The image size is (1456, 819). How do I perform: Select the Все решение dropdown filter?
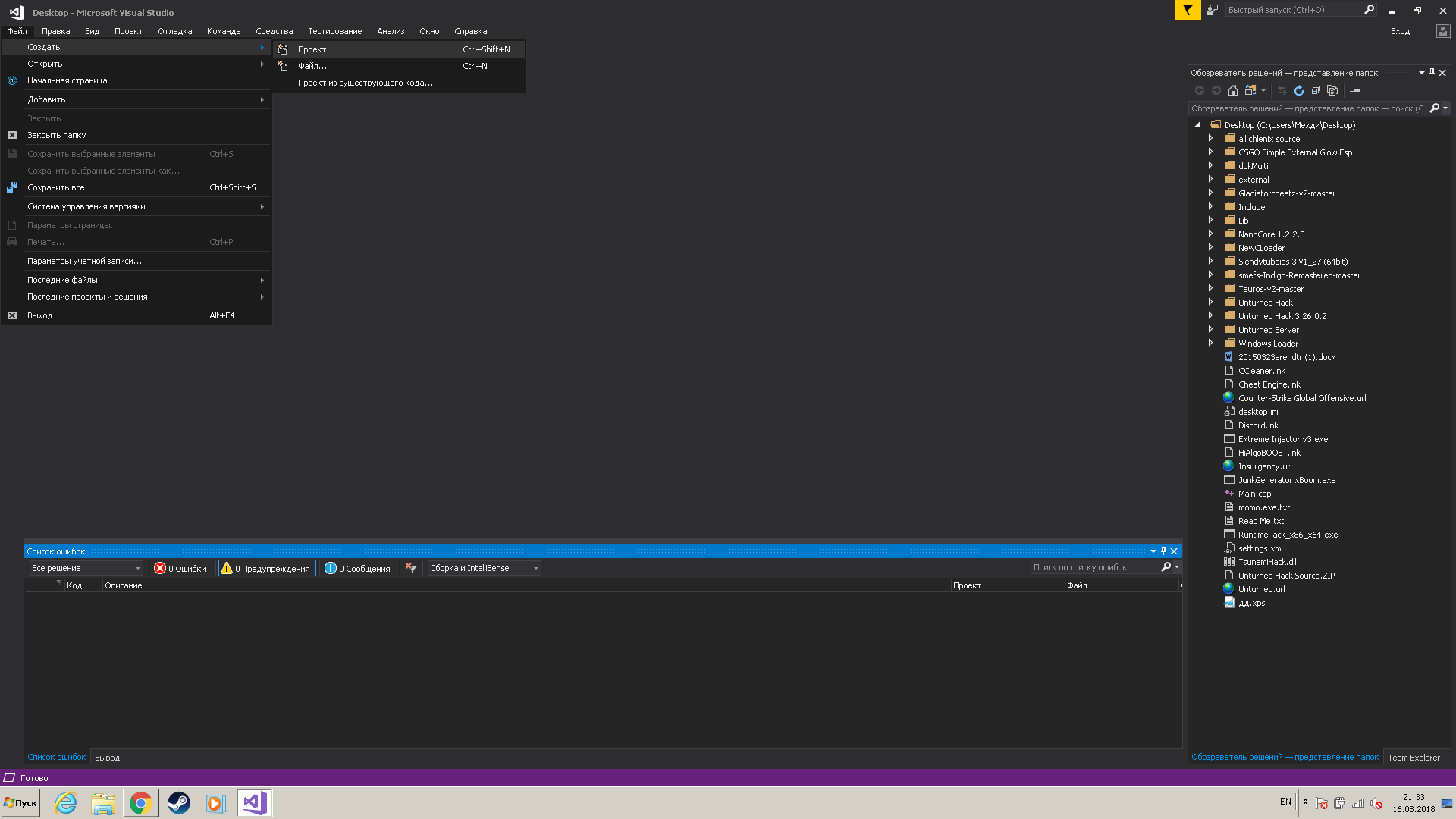(85, 567)
